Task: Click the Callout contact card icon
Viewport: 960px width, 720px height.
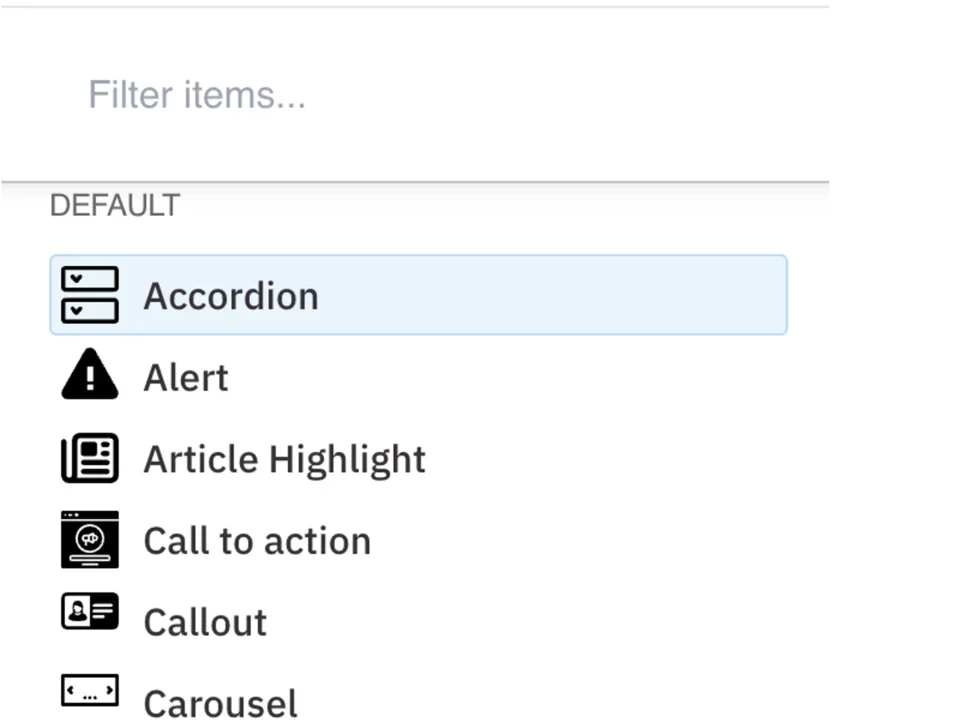Action: pos(90,612)
